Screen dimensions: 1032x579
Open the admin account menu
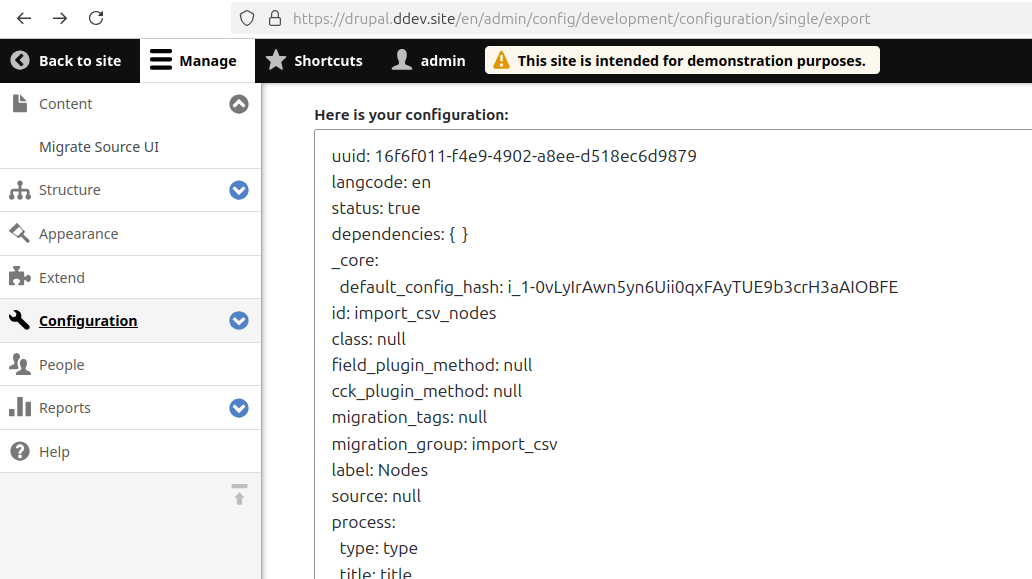pos(428,59)
